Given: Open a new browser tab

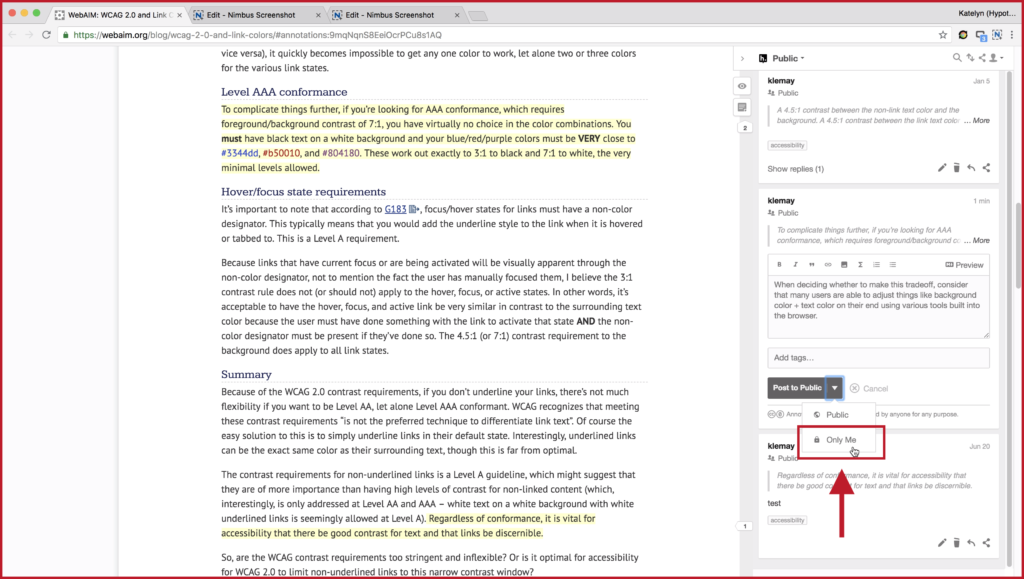Looking at the screenshot, I should pyautogui.click(x=478, y=16).
